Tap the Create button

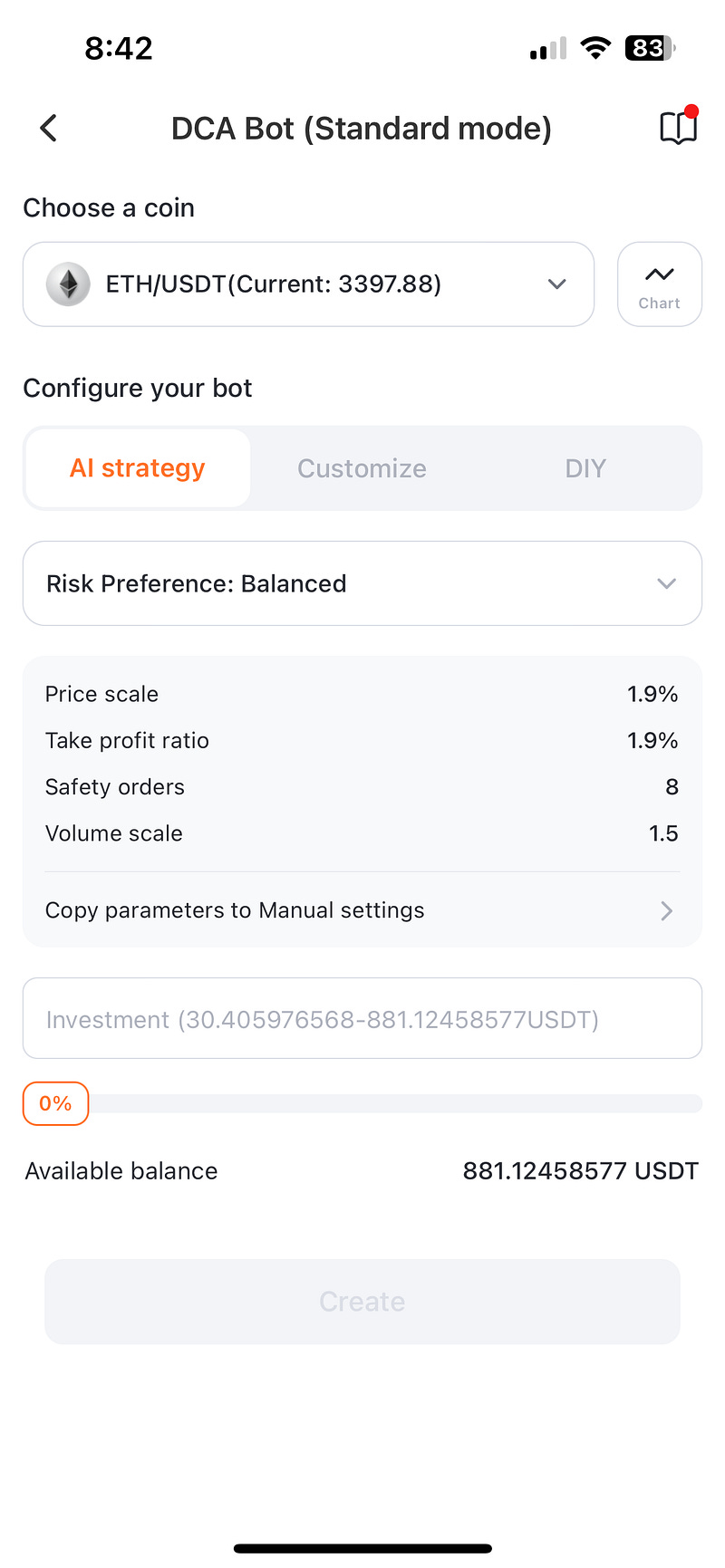click(x=362, y=1302)
